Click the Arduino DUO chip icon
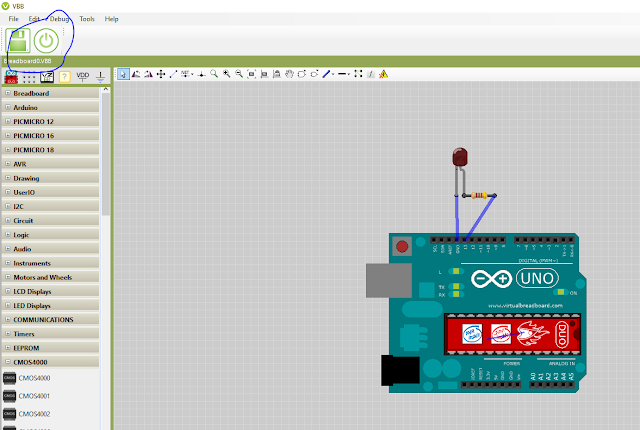 pyautogui.click(x=11, y=76)
